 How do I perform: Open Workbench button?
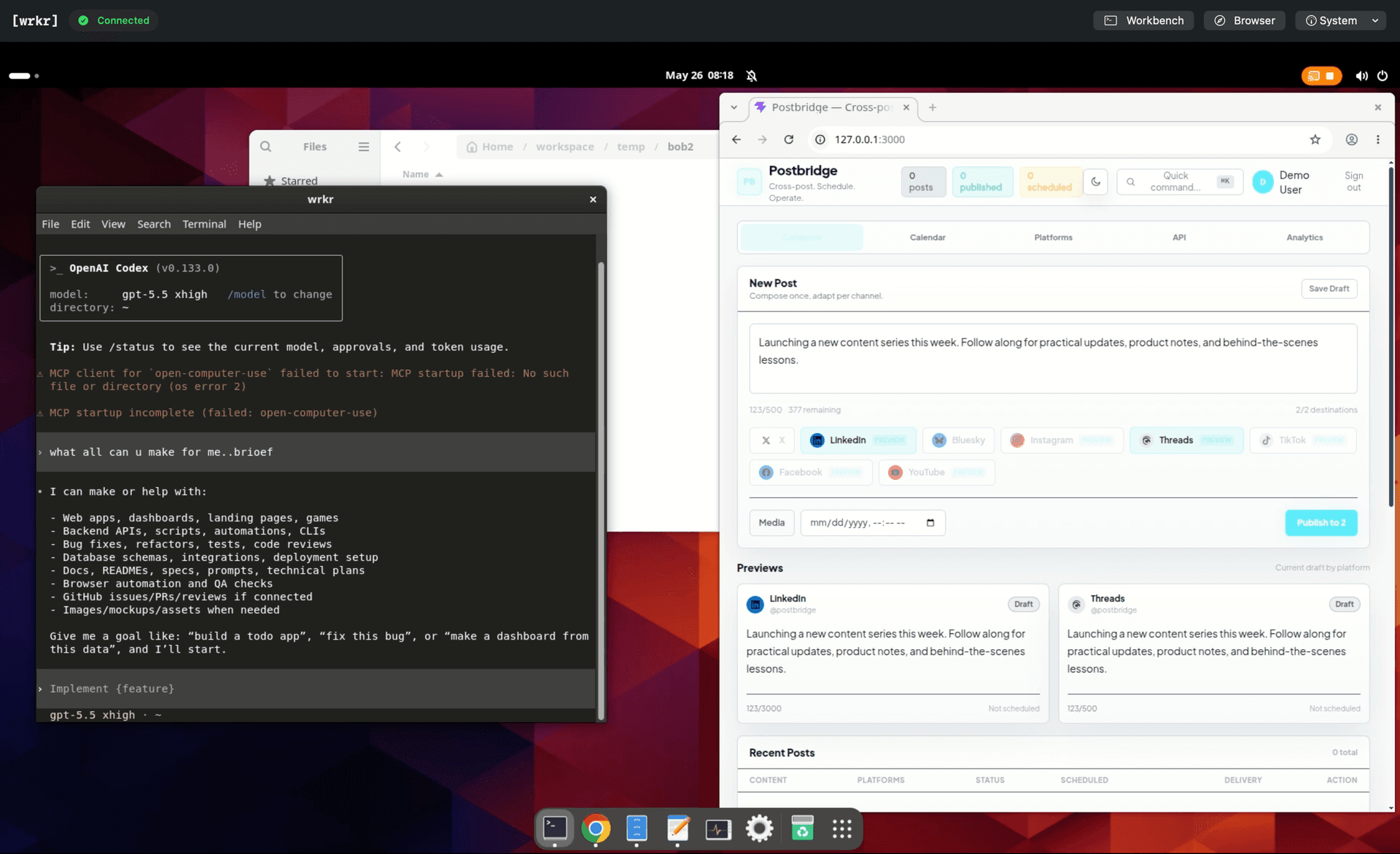click(x=1143, y=20)
